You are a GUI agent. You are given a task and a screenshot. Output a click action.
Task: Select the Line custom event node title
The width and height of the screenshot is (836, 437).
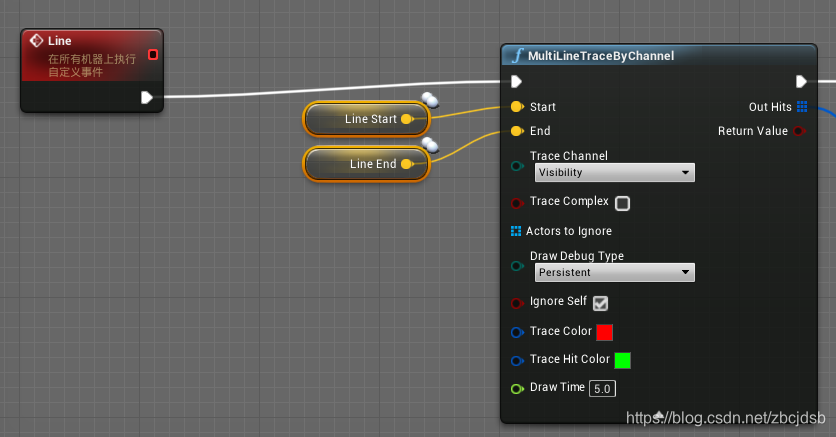(59, 41)
